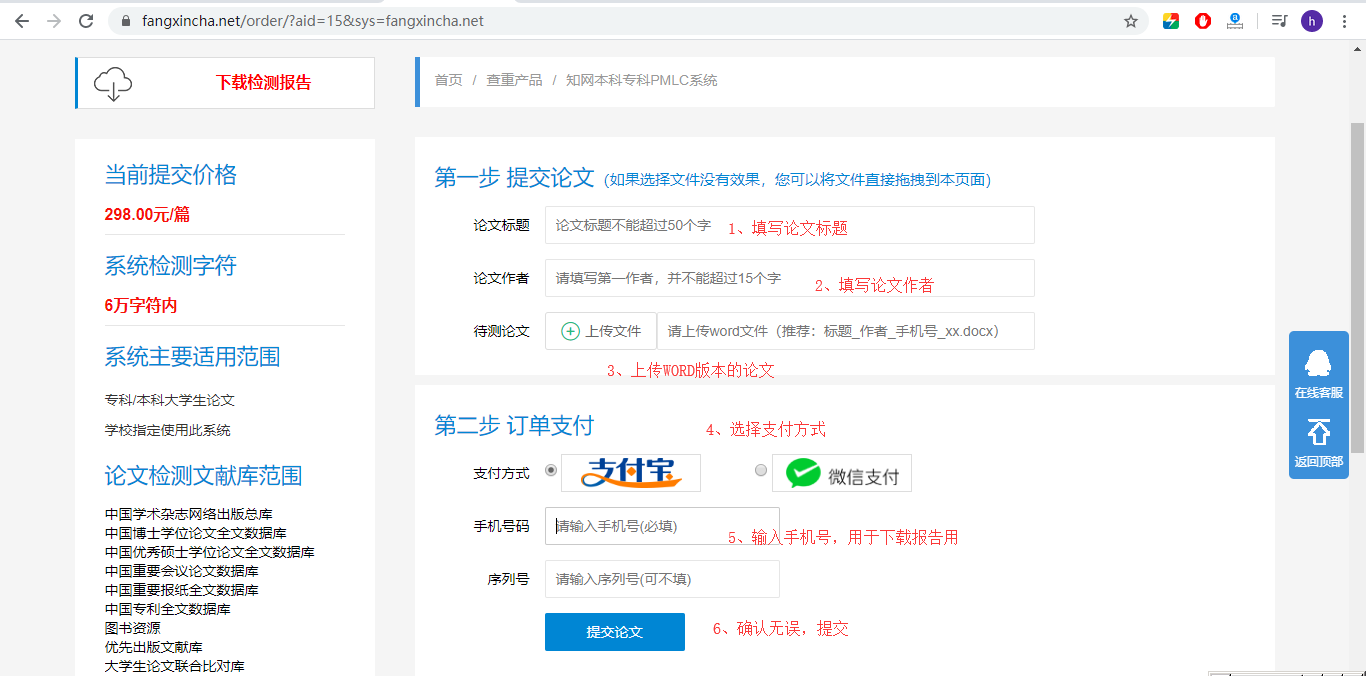Go to 首页 via the breadcrumb link
1366x676 pixels.
click(447, 81)
